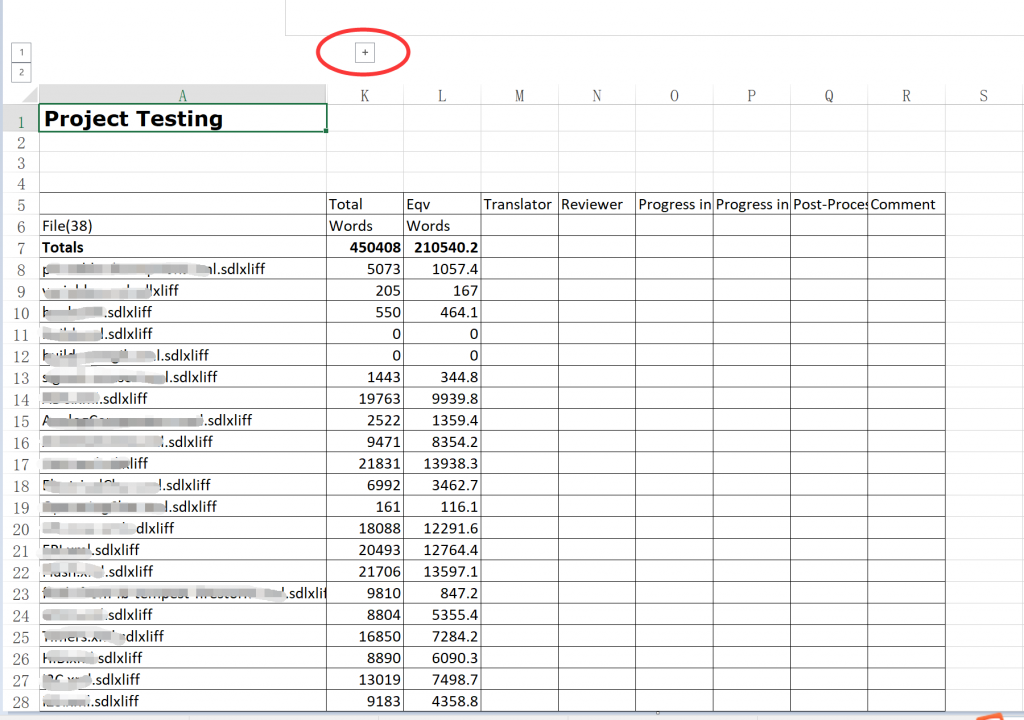1024x720 pixels.
Task: Select column K header
Action: tap(364, 95)
